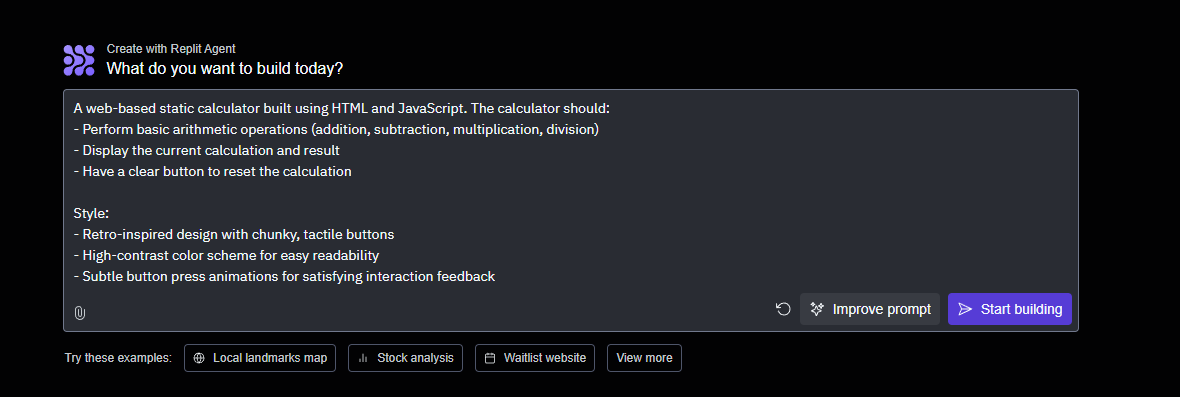Click the Improve prompt button label
The image size is (1180, 397).
click(x=881, y=309)
